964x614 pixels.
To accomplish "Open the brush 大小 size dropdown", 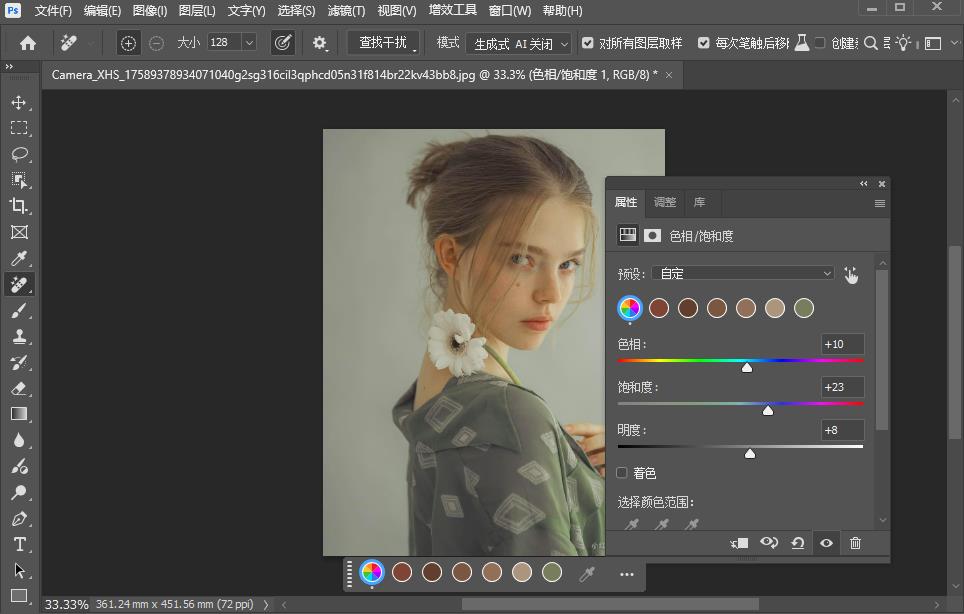I will pyautogui.click(x=248, y=42).
